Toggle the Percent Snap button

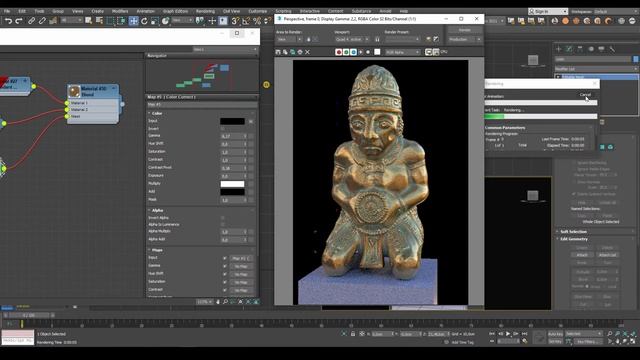click(x=257, y=21)
